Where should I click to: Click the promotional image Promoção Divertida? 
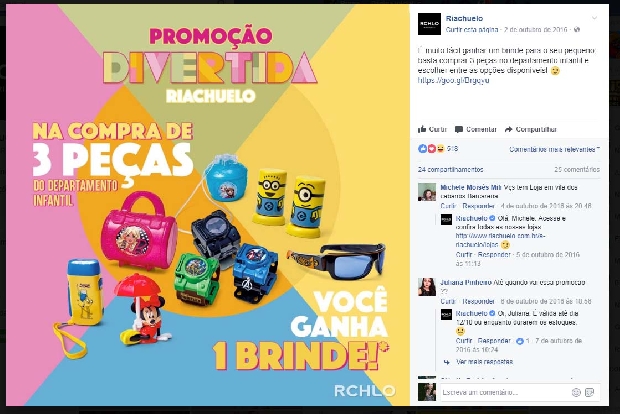pyautogui.click(x=208, y=205)
